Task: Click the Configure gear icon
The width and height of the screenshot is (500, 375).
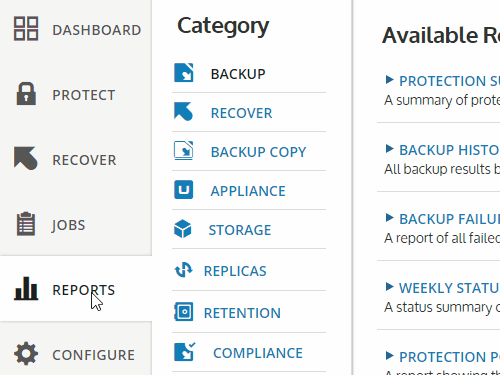Action: tap(26, 353)
